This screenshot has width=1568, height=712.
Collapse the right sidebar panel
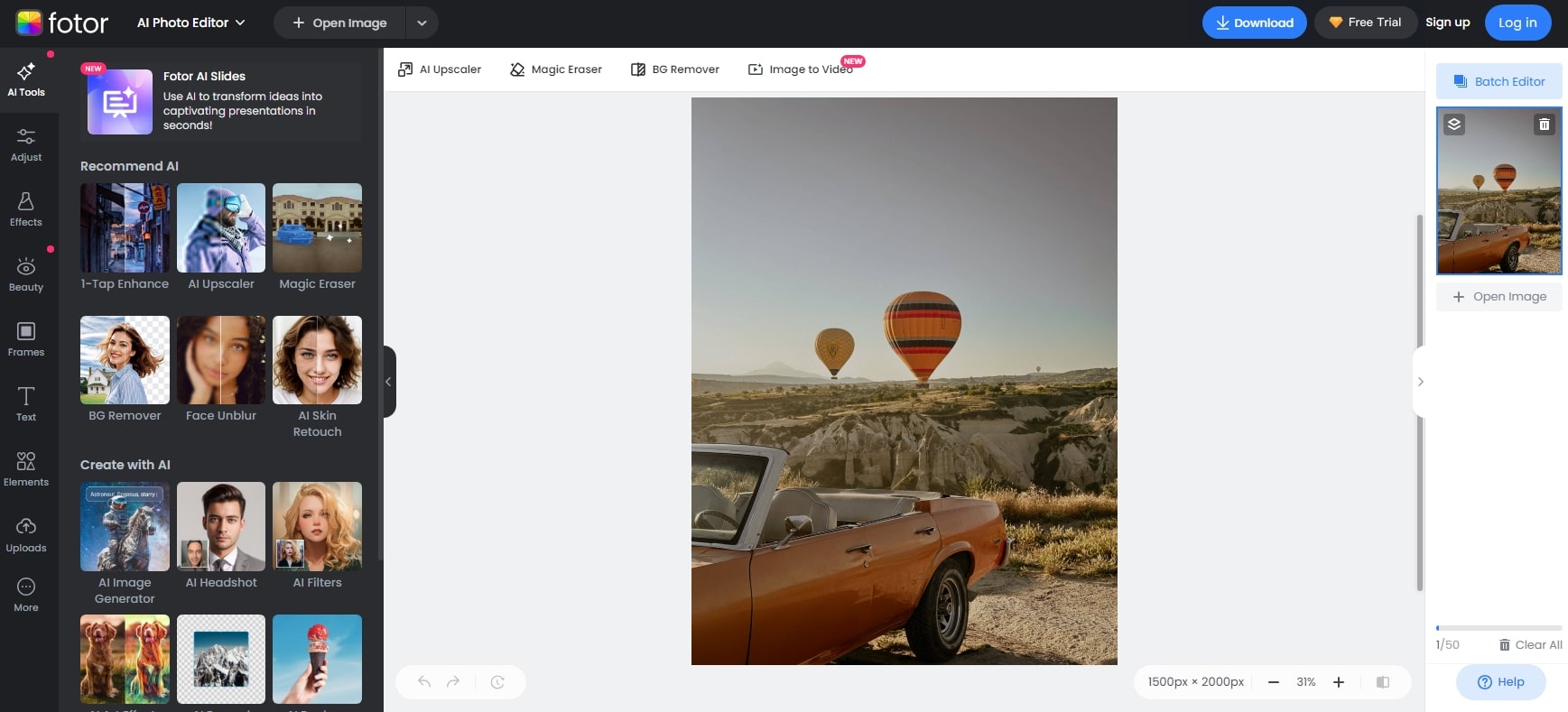(1420, 382)
